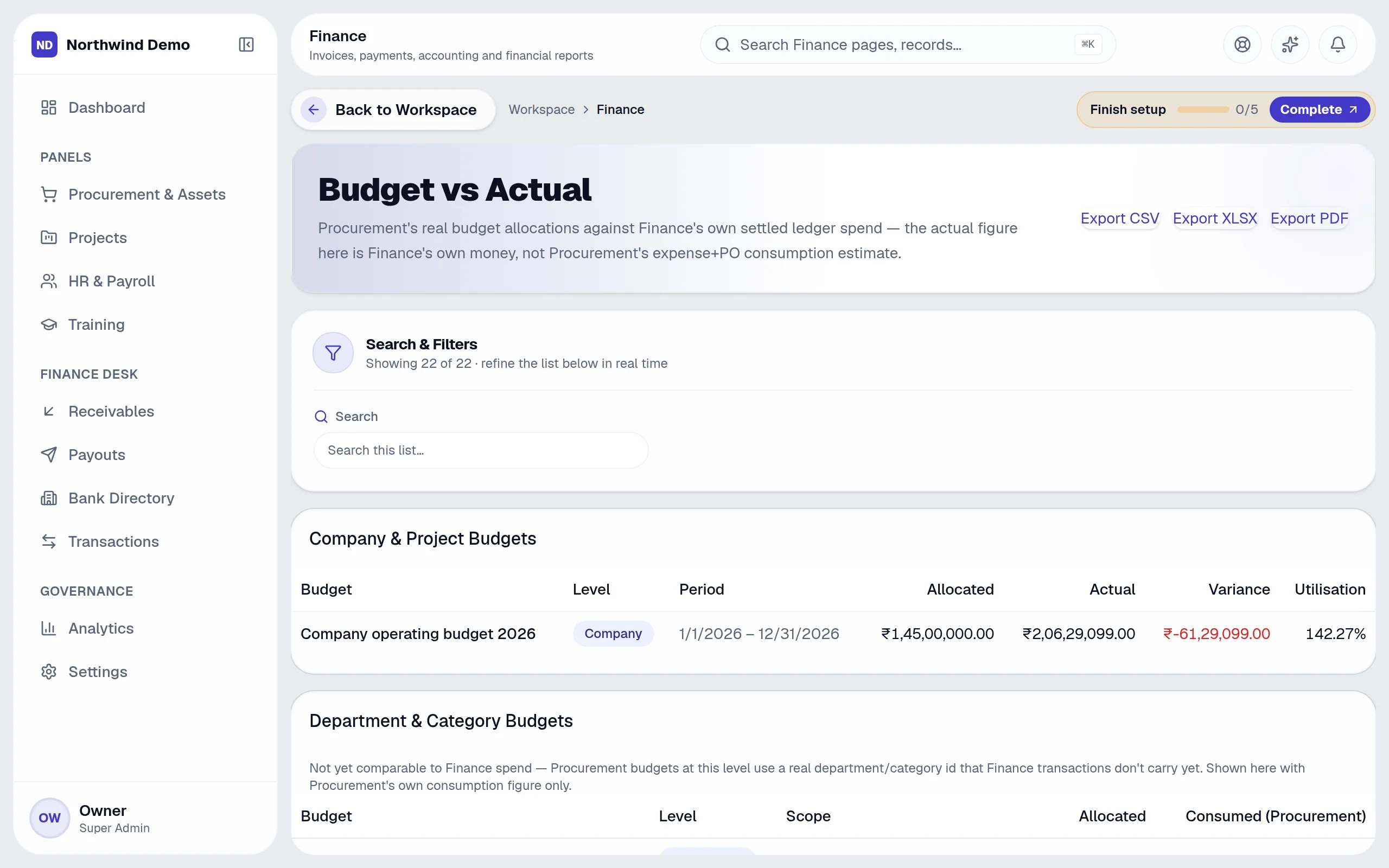Focus the Search Finance pages field
The image size is (1389, 868).
(907, 44)
